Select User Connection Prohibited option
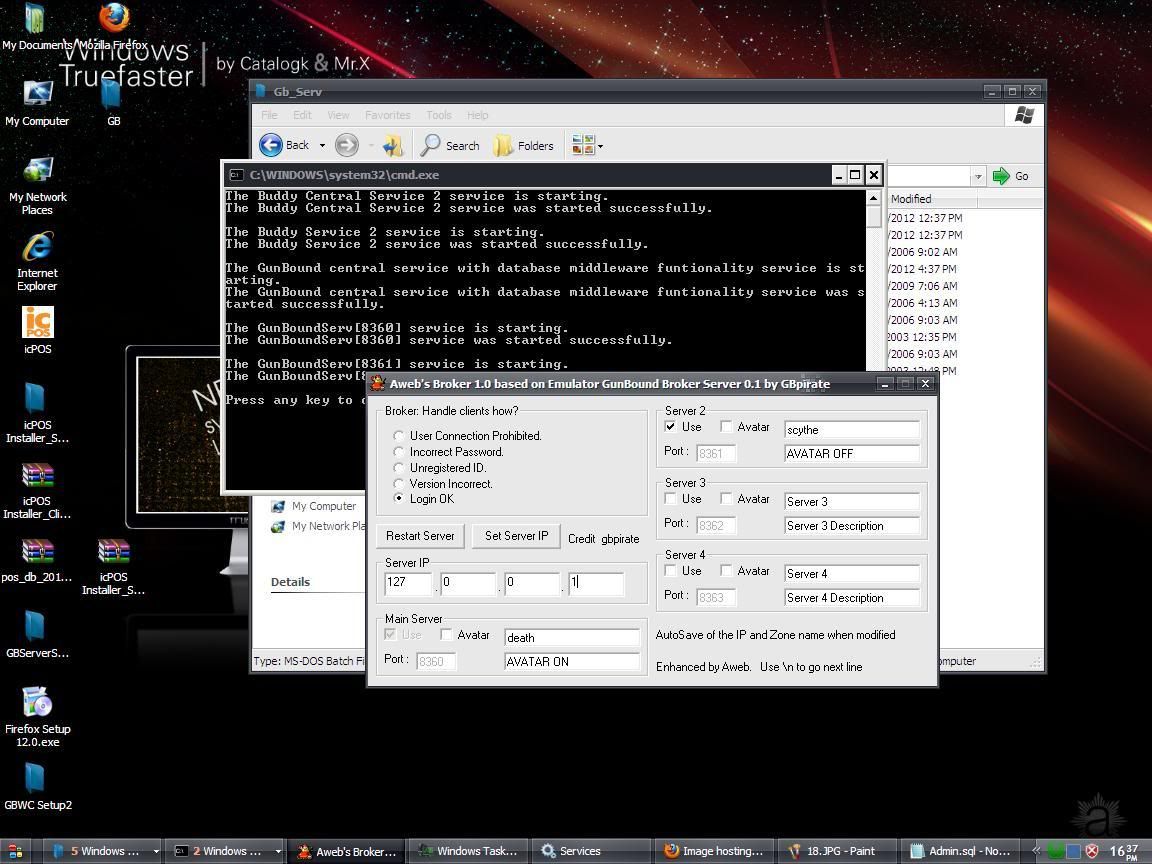The width and height of the screenshot is (1152, 864). click(x=399, y=436)
